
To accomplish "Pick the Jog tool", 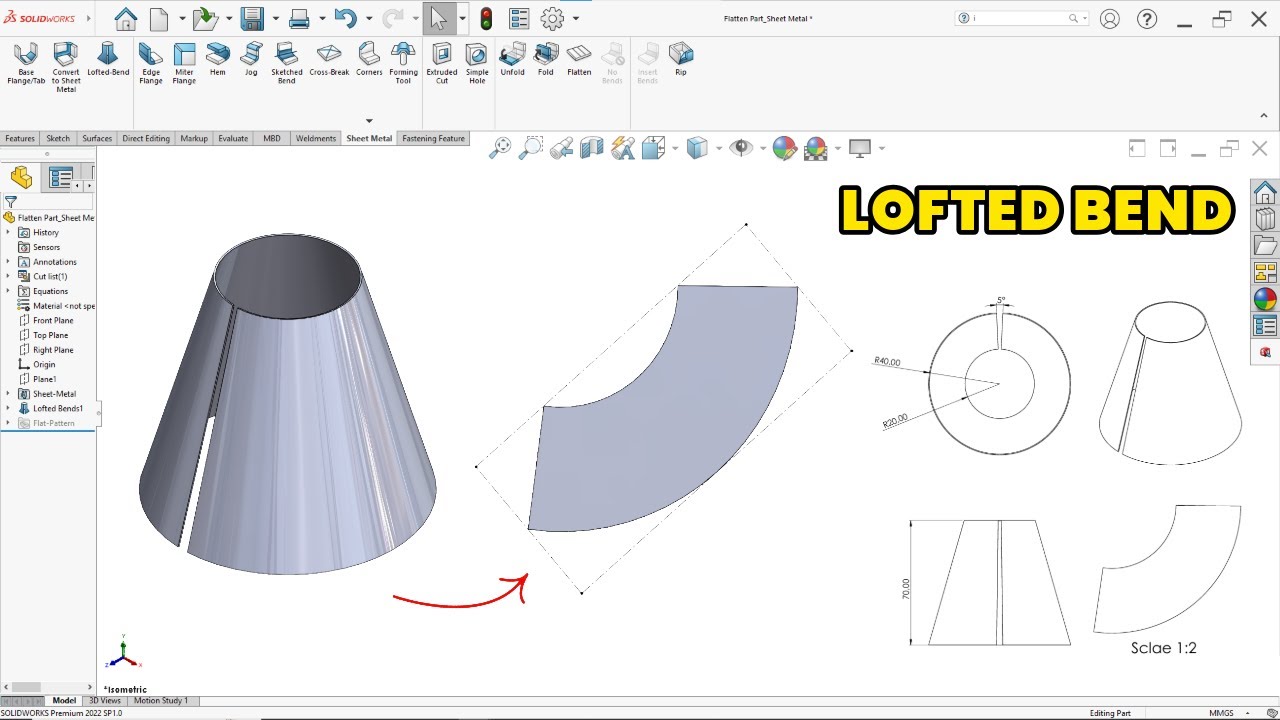I will (251, 60).
